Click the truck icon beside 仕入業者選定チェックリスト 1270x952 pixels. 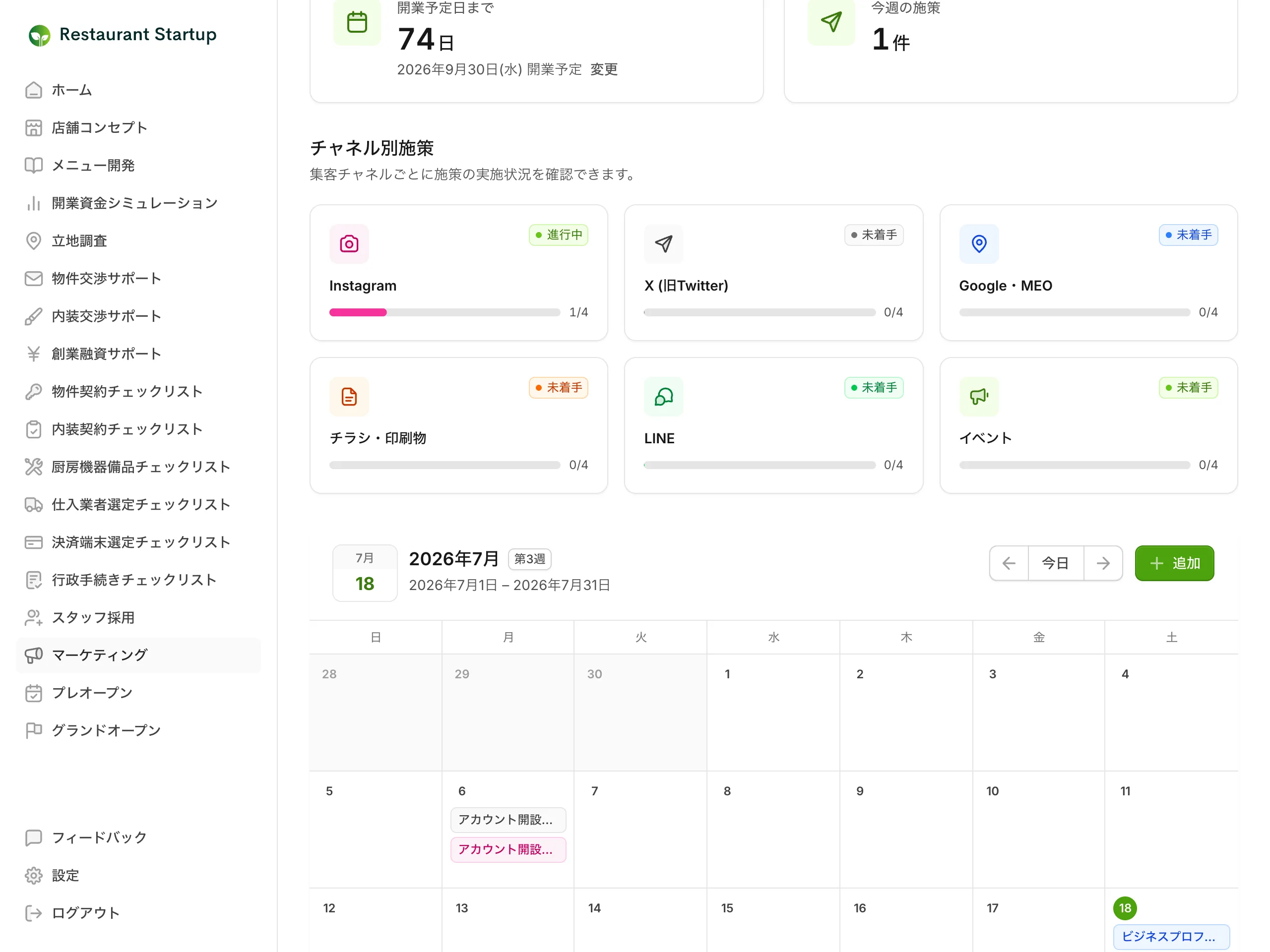[x=34, y=504]
